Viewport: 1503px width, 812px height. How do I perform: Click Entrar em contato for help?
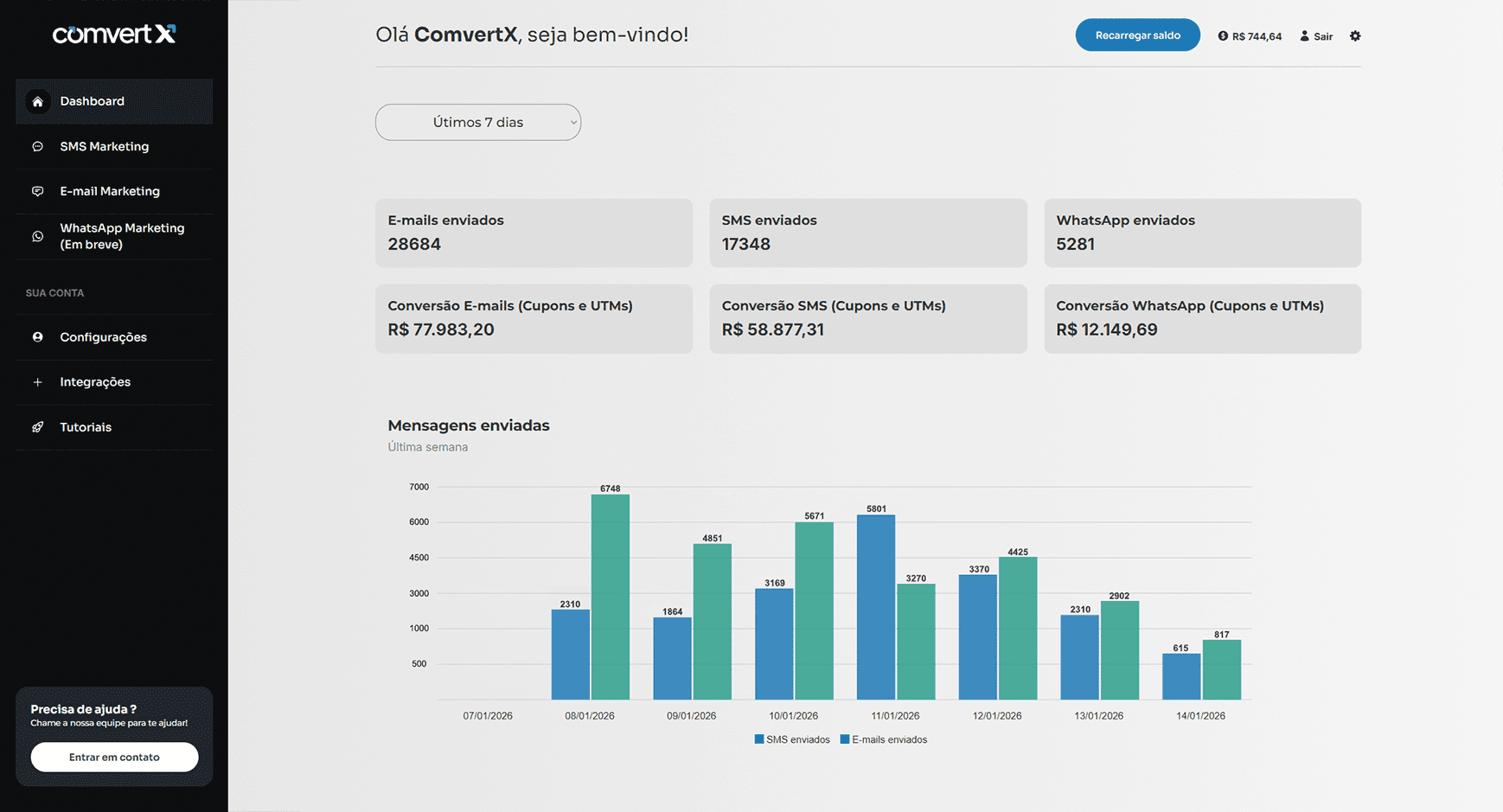click(113, 757)
